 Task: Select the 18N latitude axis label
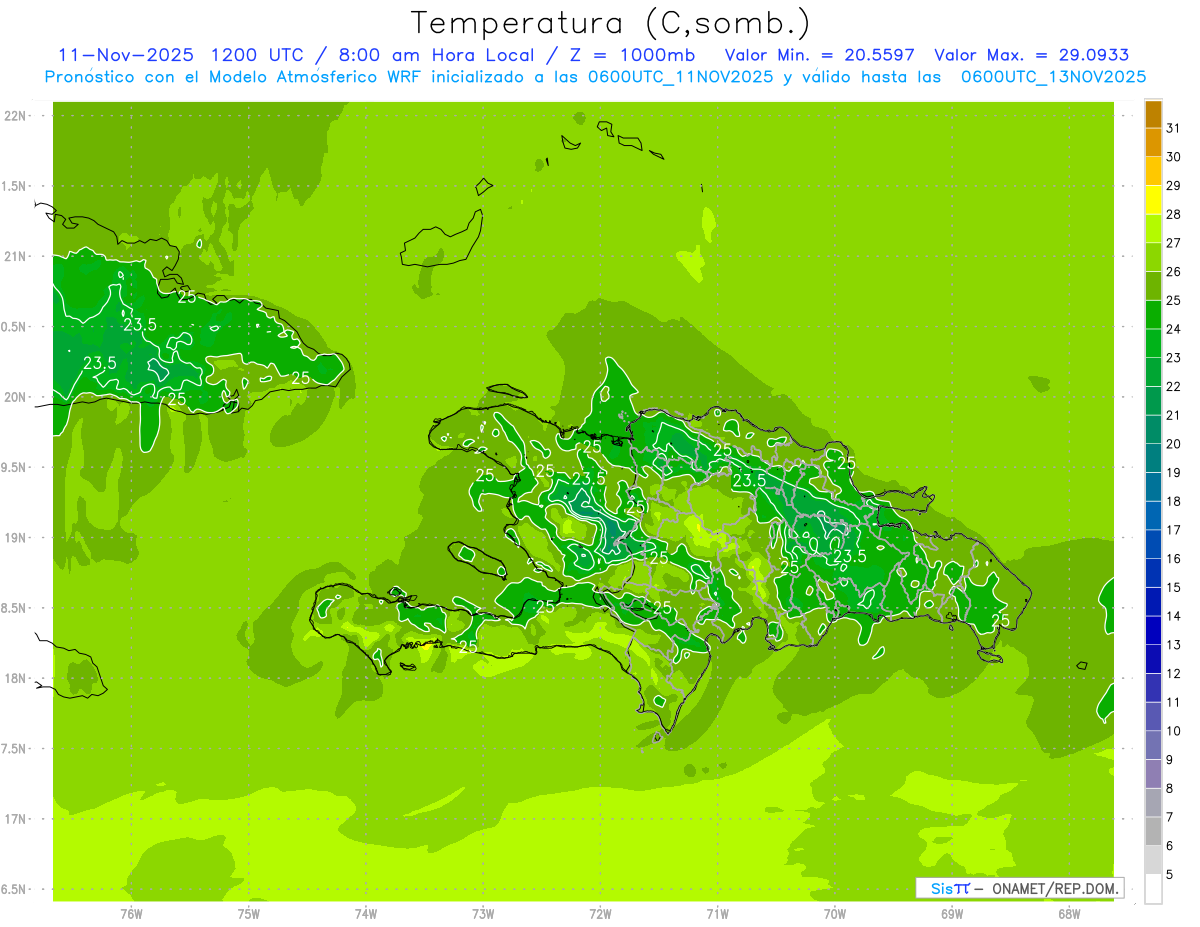click(15, 679)
